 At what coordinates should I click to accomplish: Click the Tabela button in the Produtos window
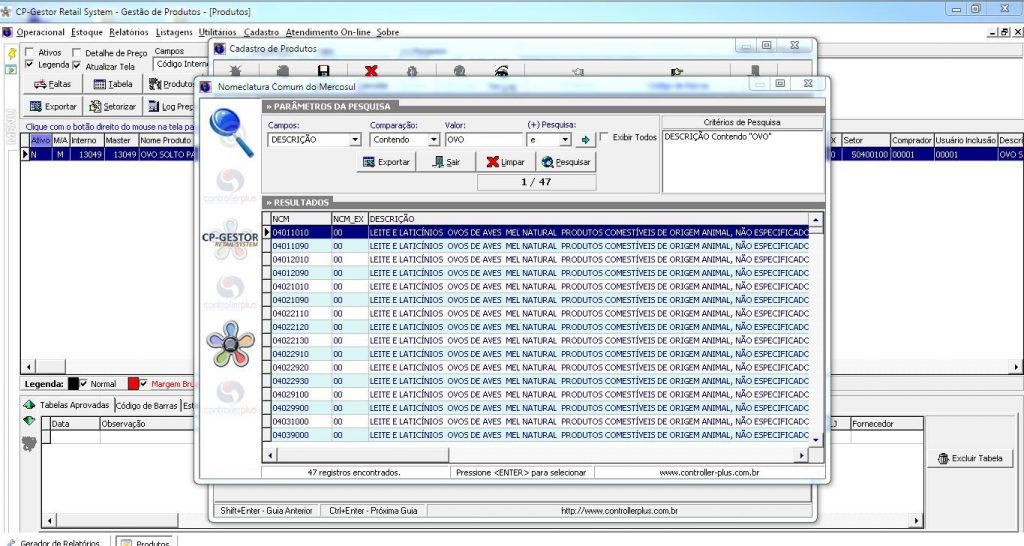[113, 84]
